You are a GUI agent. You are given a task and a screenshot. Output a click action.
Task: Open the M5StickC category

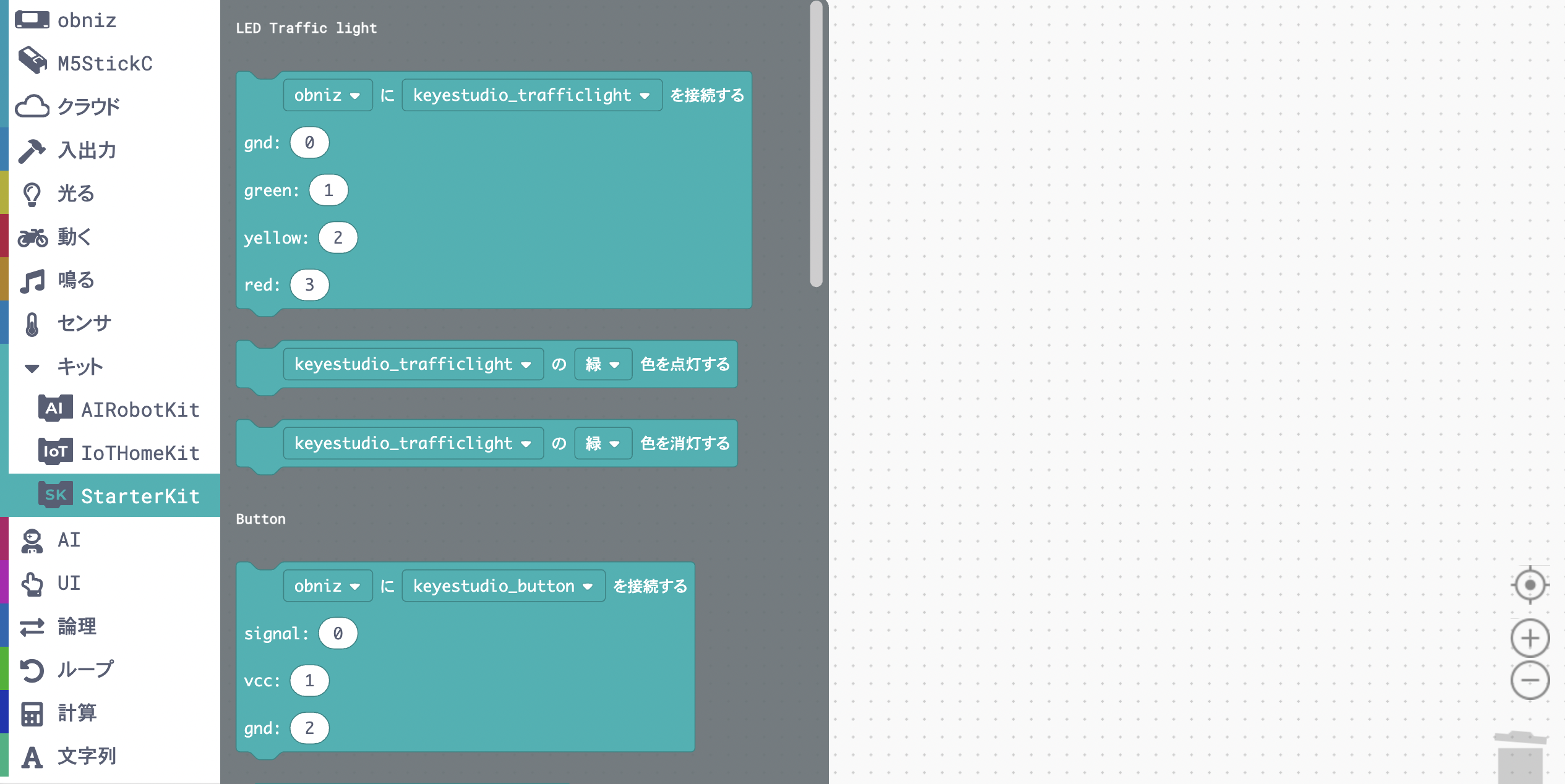[105, 64]
